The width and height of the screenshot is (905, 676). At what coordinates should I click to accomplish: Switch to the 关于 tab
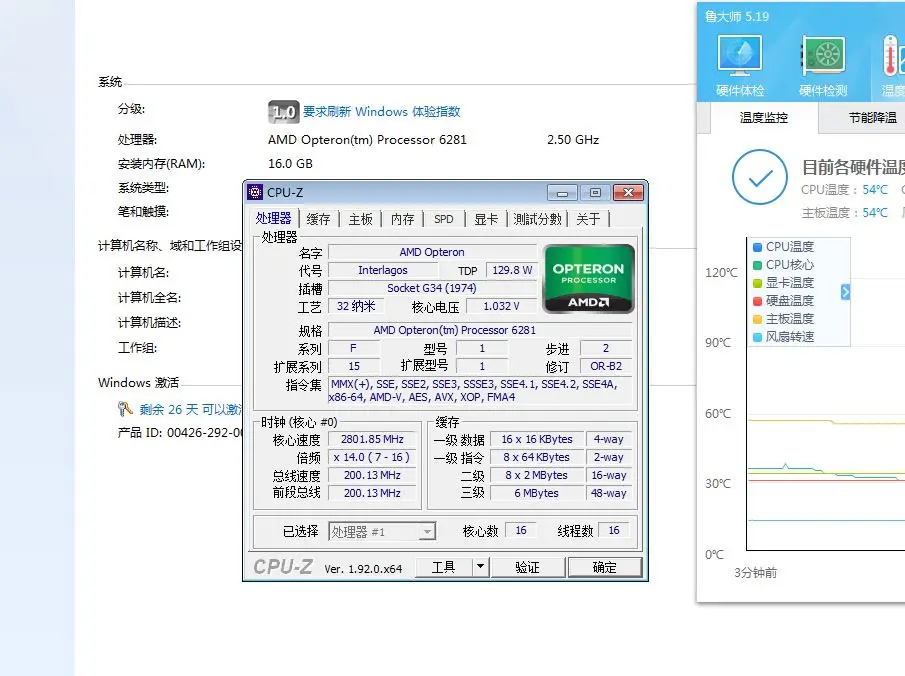pos(588,219)
